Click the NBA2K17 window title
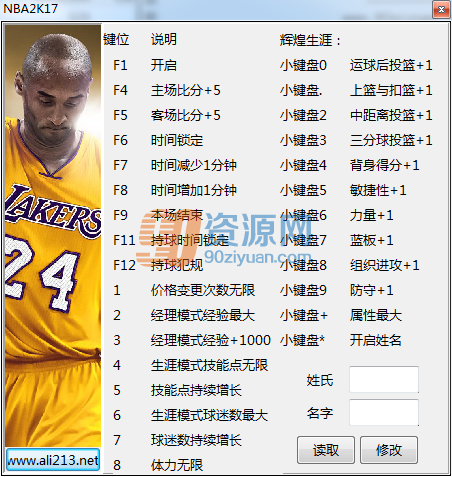Image resolution: width=452 pixels, height=477 pixels. click(x=31, y=9)
